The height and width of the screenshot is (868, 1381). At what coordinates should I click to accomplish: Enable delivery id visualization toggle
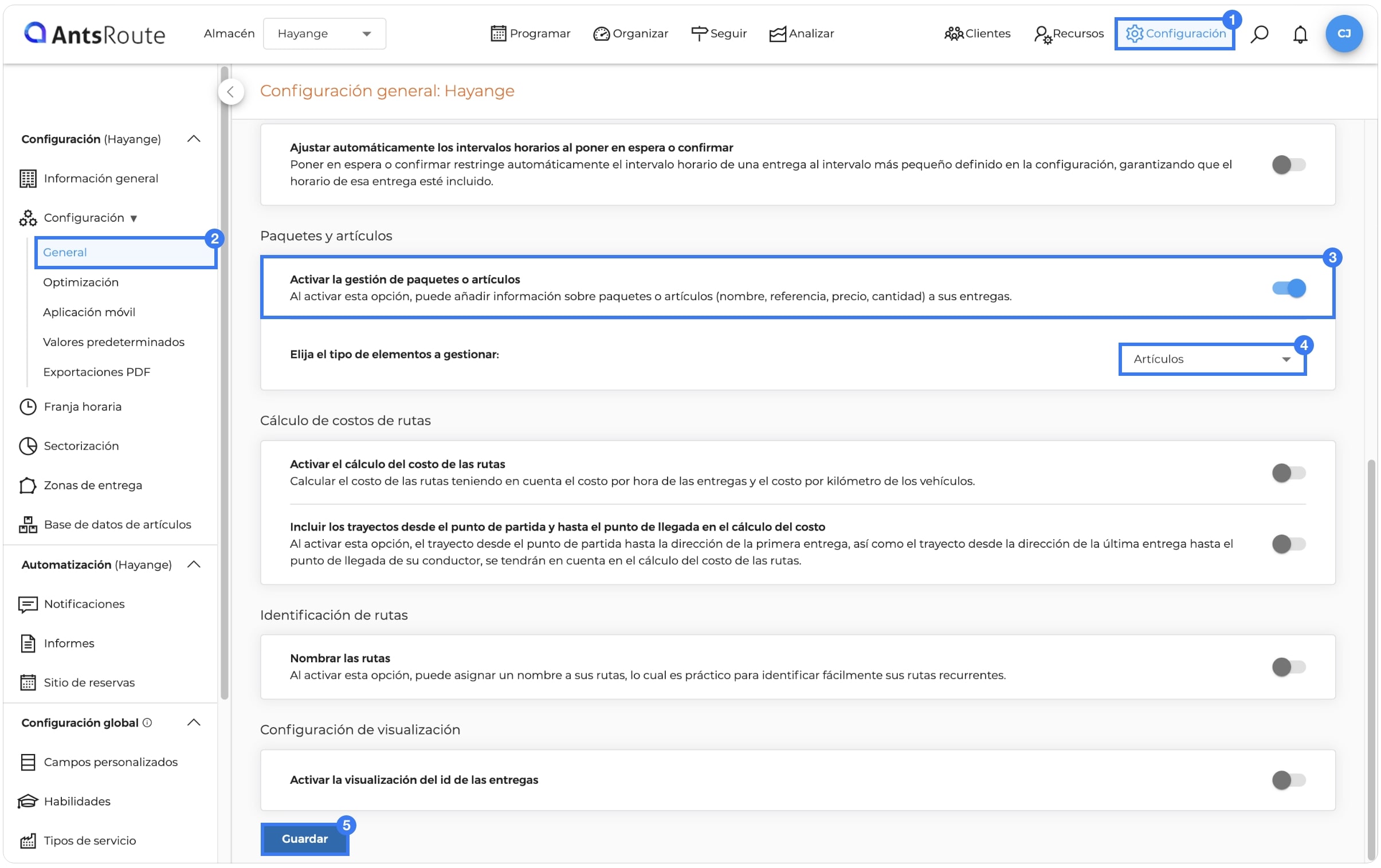pos(1288,780)
